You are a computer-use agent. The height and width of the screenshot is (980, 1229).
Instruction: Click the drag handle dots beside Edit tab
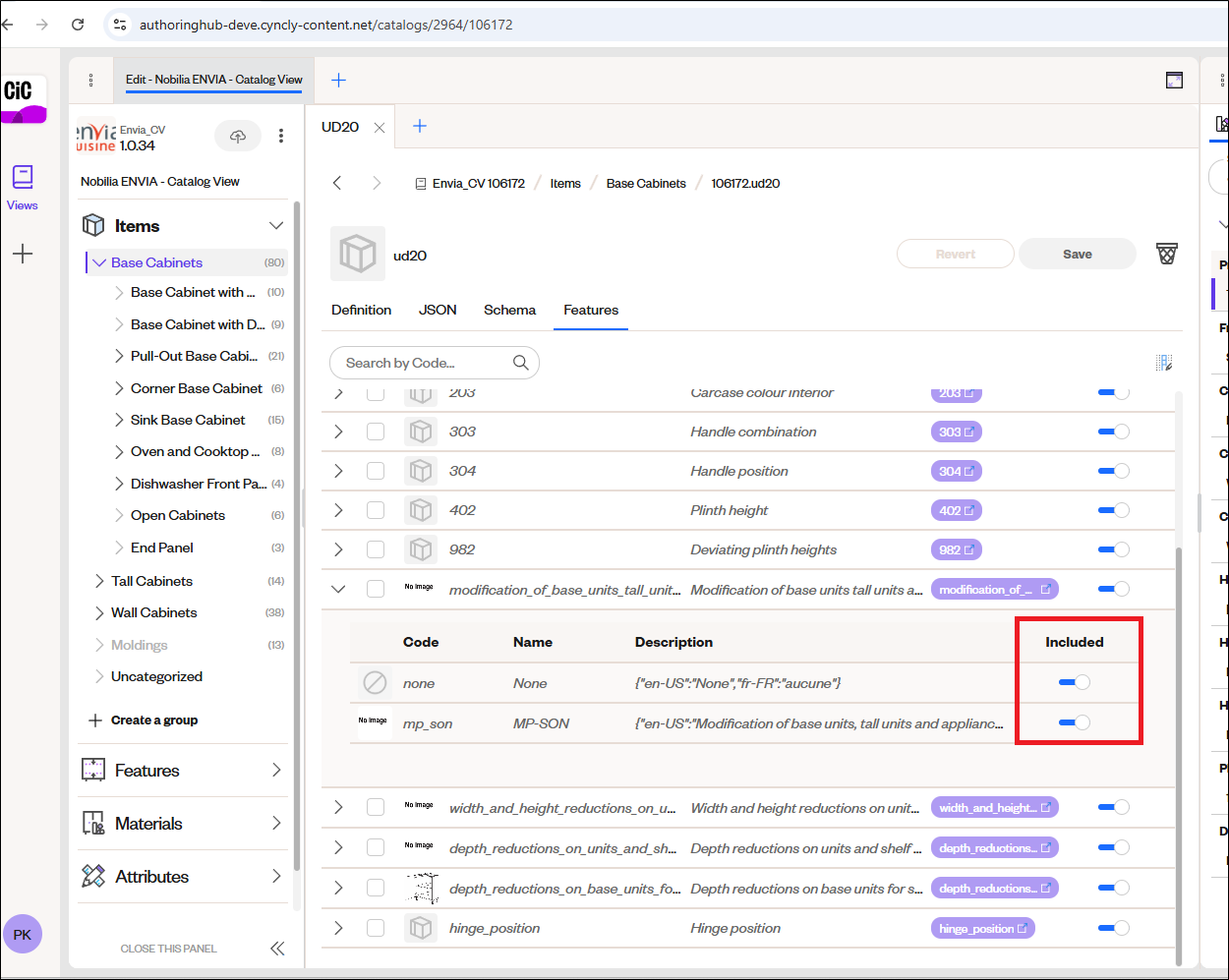click(91, 80)
